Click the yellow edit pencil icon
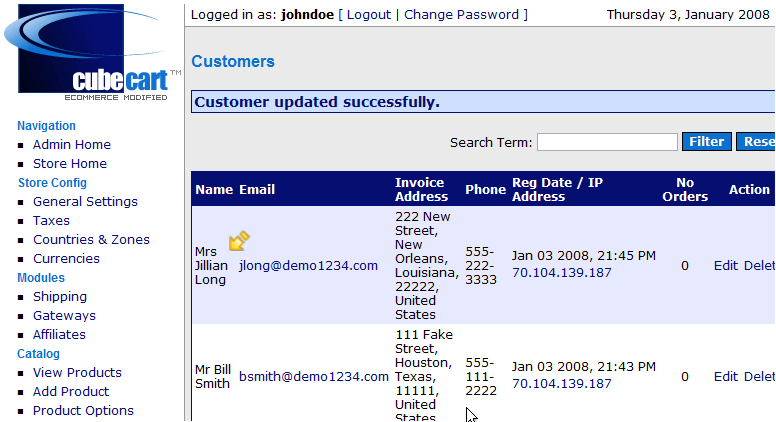Image resolution: width=776 pixels, height=422 pixels. [239, 241]
